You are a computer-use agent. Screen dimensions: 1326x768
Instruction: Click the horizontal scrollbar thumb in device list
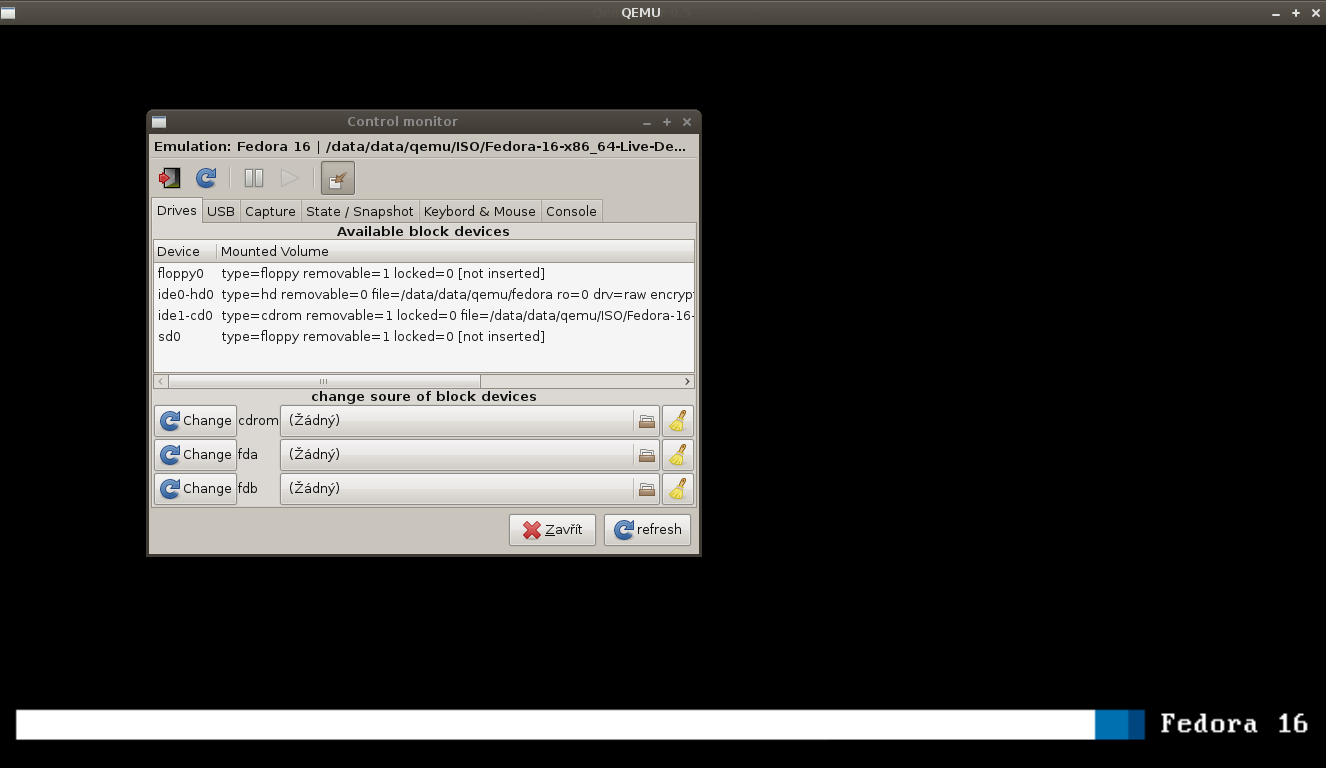(x=324, y=381)
